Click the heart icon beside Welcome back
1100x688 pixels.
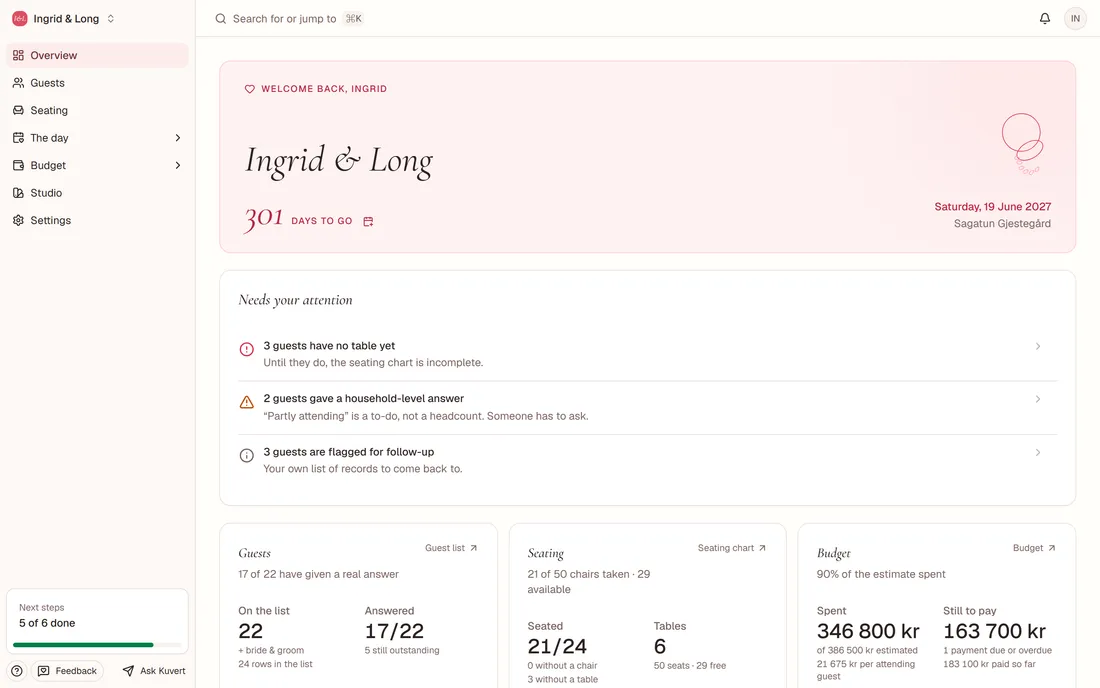[x=249, y=89]
